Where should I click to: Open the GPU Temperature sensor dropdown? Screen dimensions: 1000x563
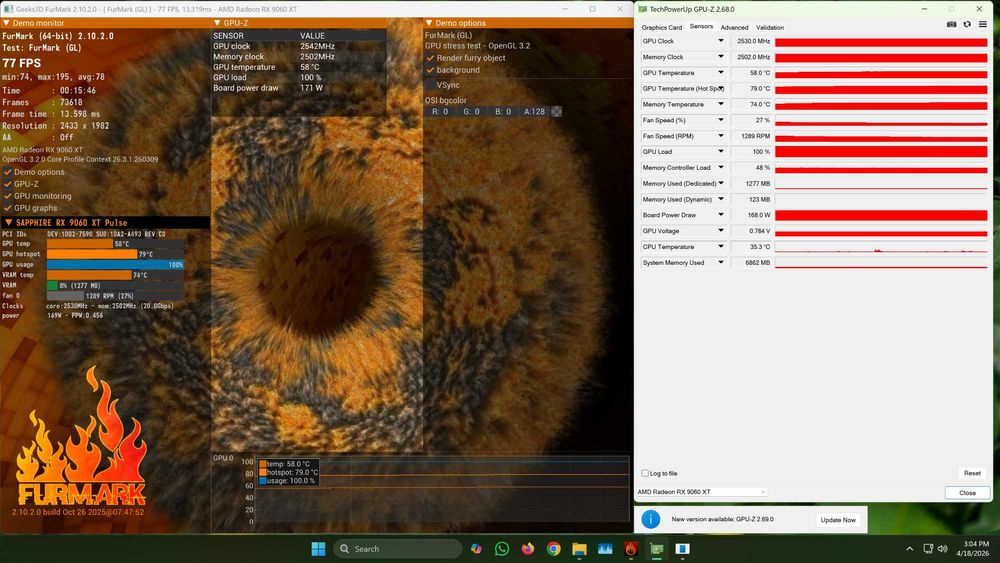coord(721,73)
